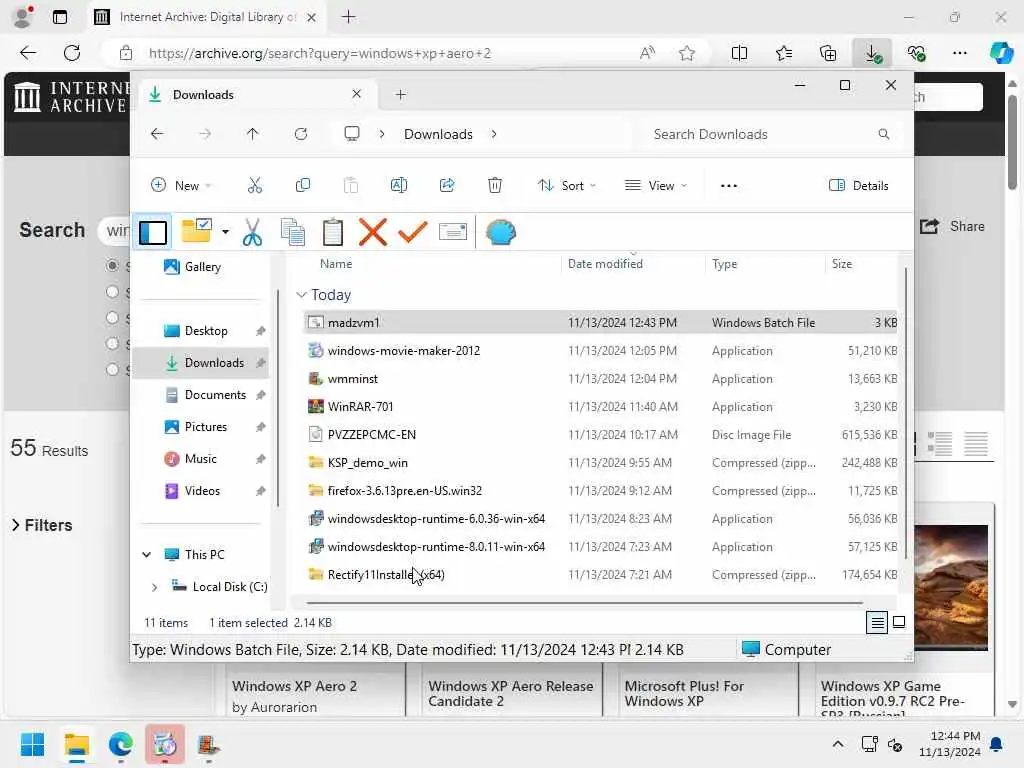Image resolution: width=1024 pixels, height=768 pixels.
Task: Click the Rename icon in command bar
Action: tap(398, 185)
